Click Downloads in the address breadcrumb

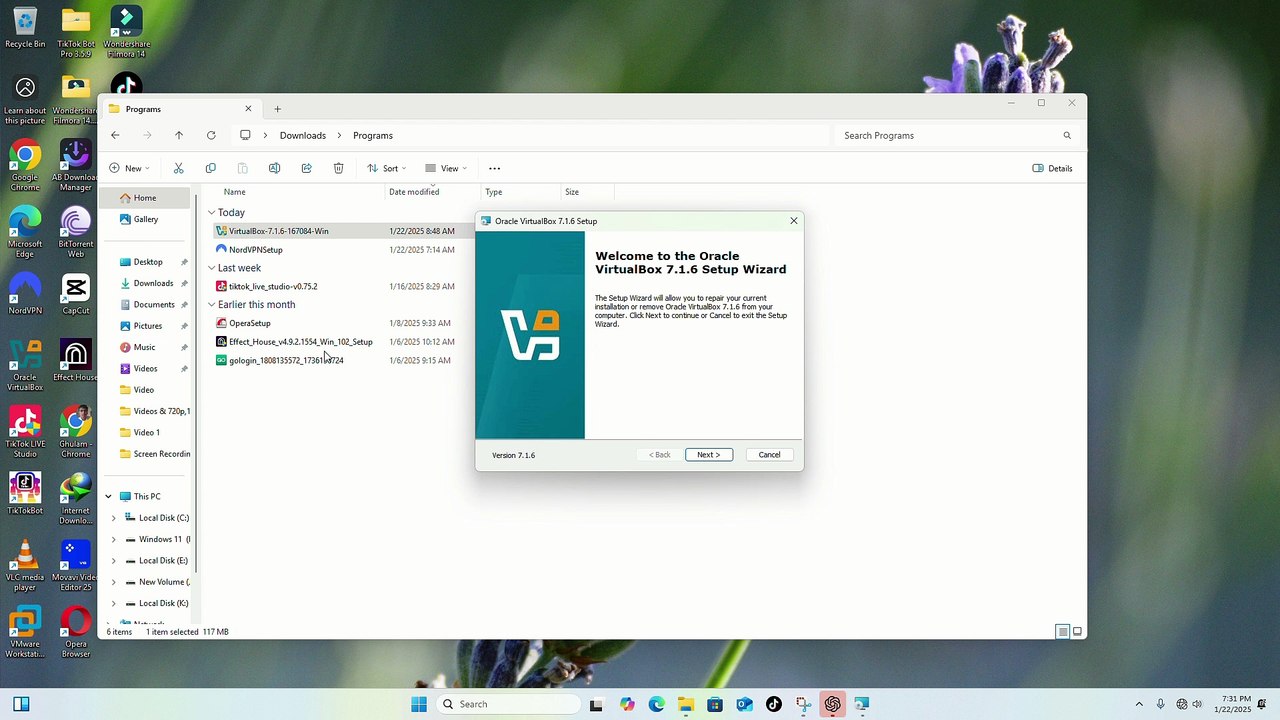(303, 135)
